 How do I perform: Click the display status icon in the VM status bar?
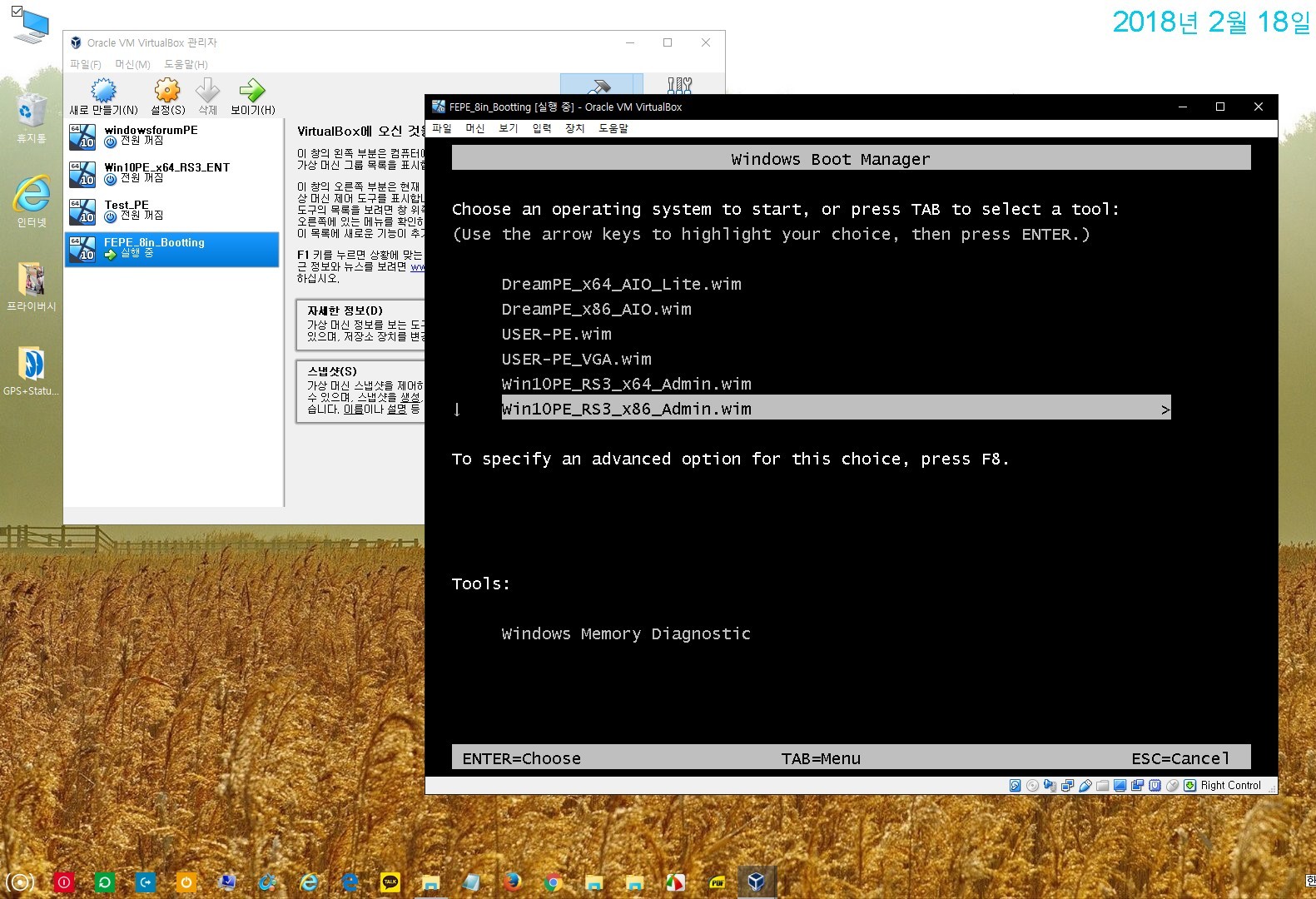1120,785
